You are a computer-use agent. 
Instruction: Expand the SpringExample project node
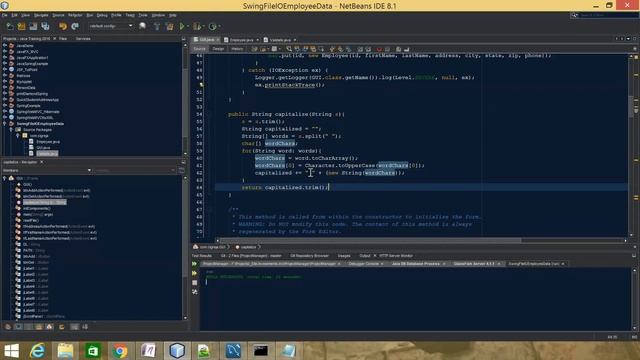tap(4, 105)
